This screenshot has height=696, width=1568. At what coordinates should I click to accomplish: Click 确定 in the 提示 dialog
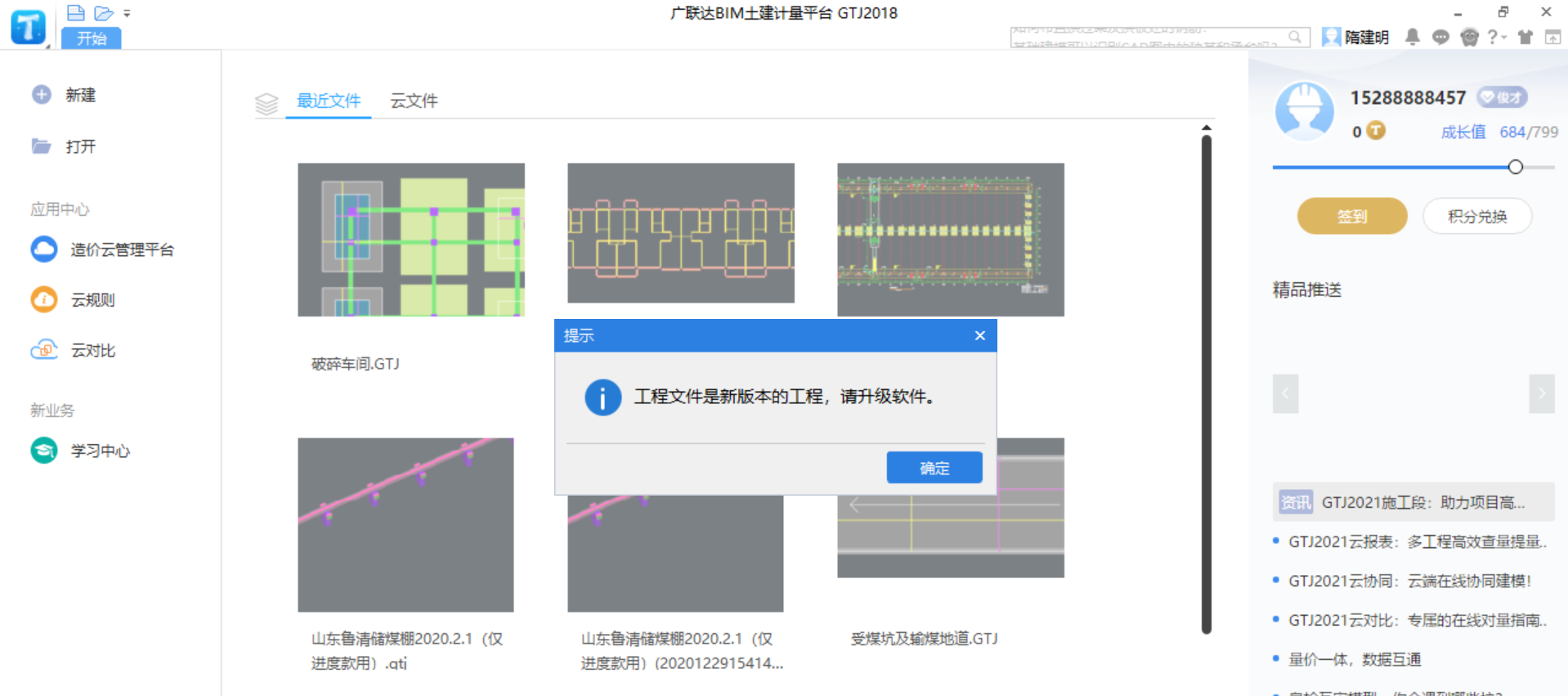(934, 468)
